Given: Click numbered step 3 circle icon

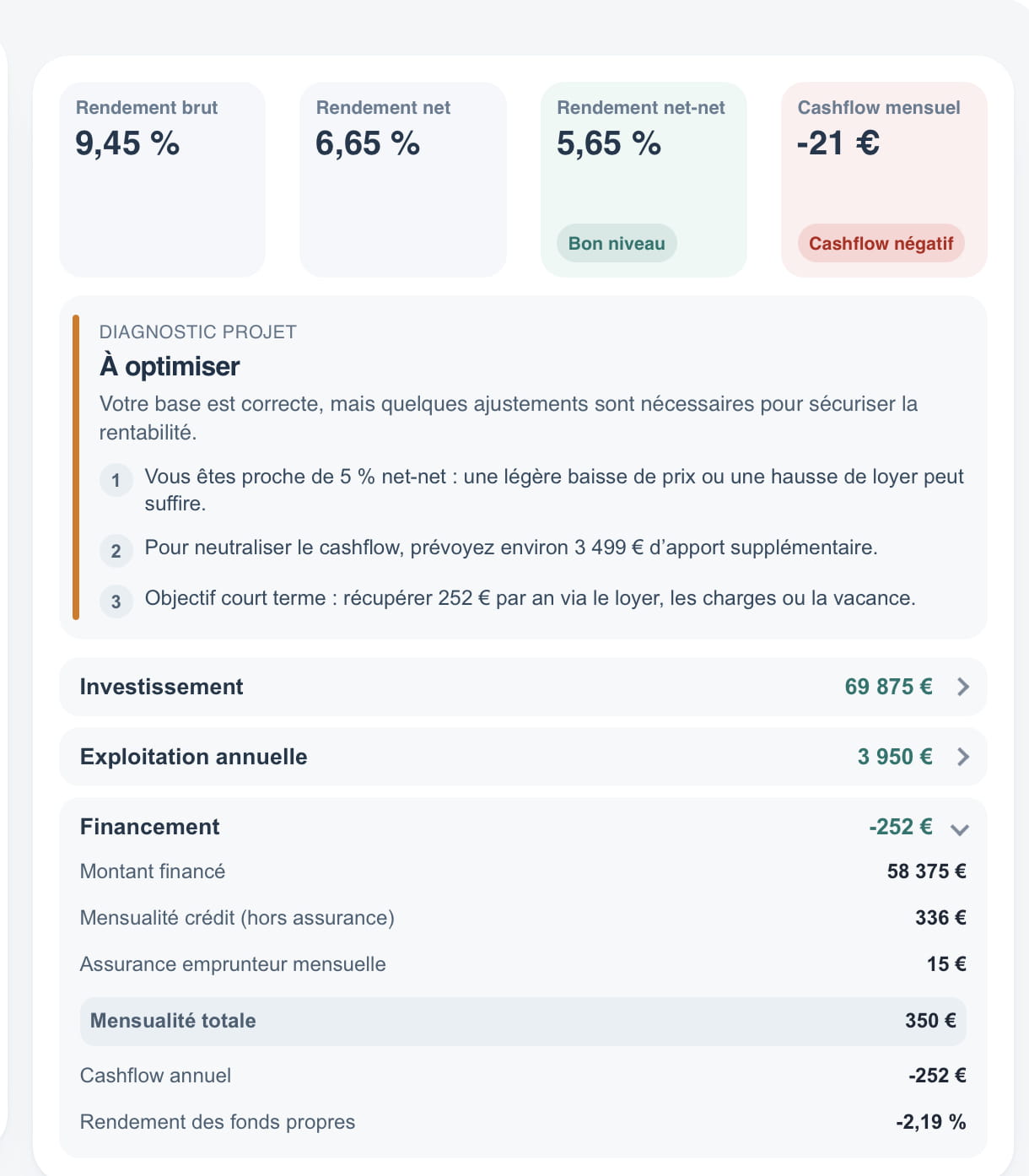Looking at the screenshot, I should [x=116, y=601].
